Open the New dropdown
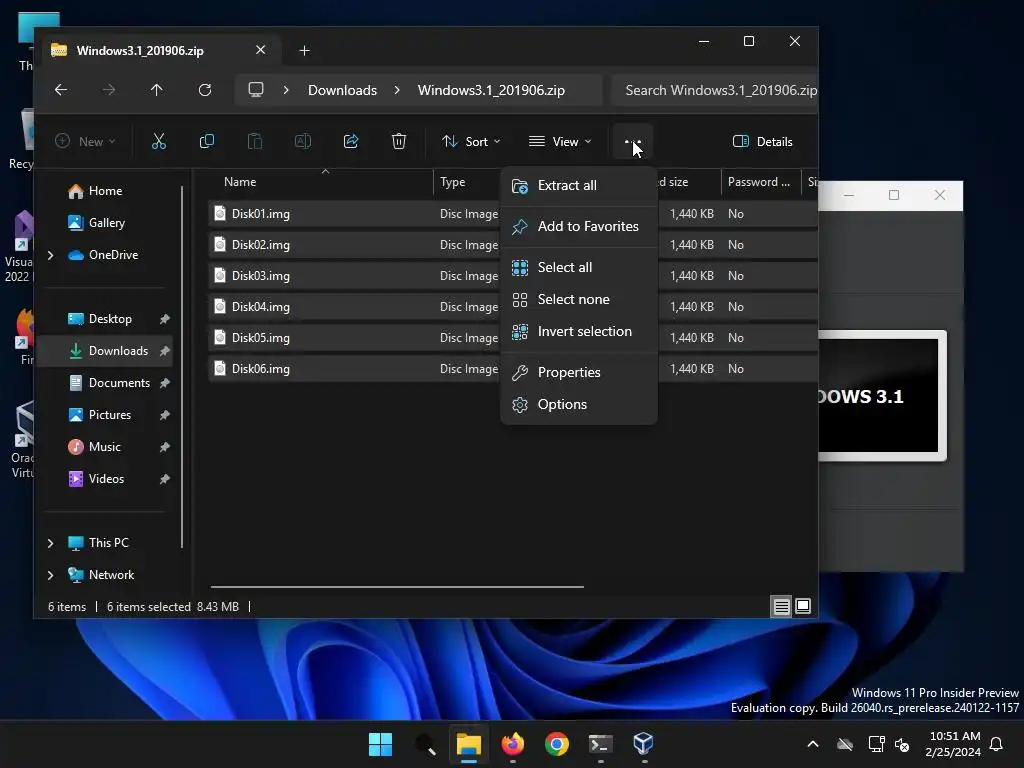 85,142
